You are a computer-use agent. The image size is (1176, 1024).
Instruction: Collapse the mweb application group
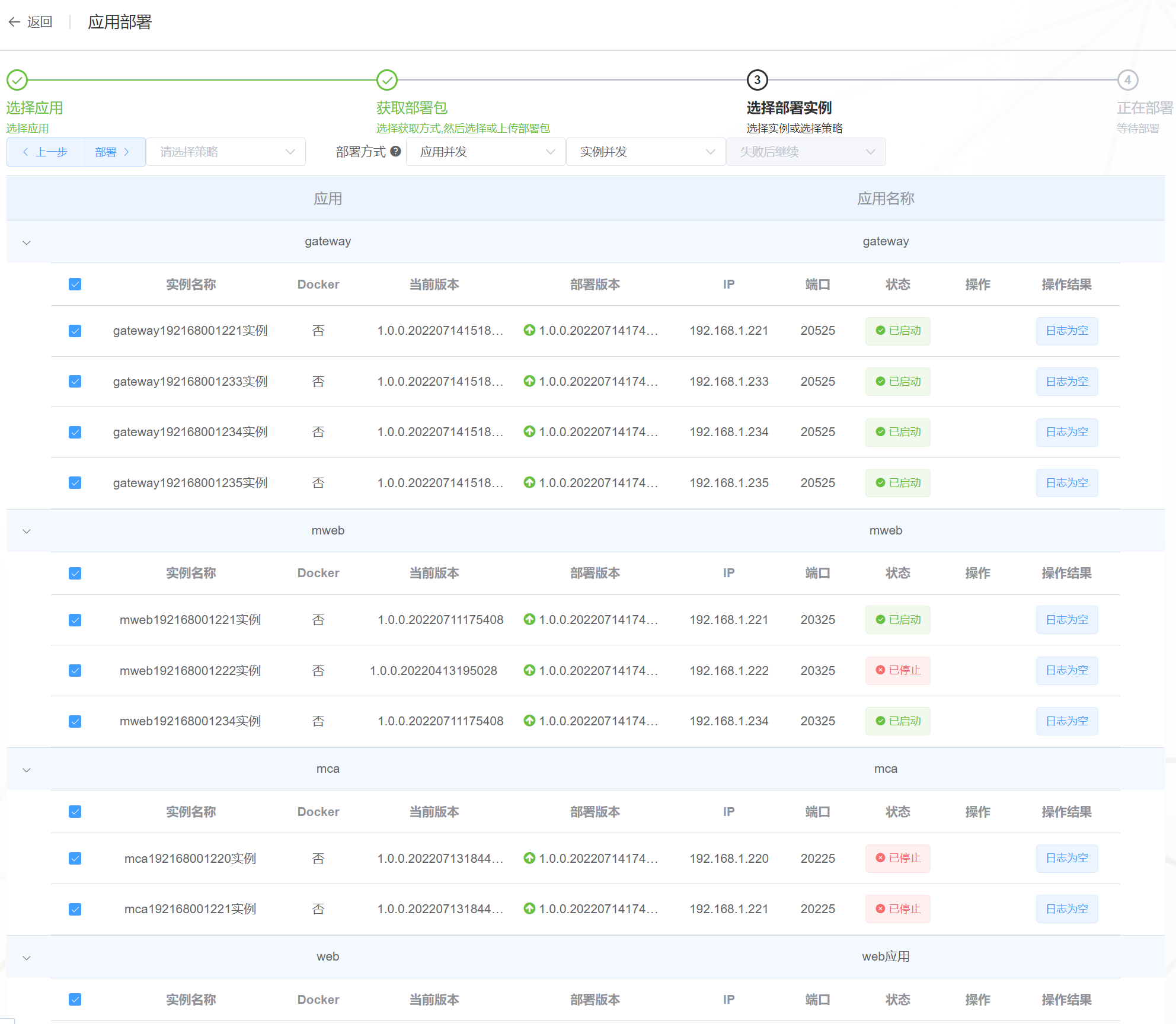tap(26, 531)
